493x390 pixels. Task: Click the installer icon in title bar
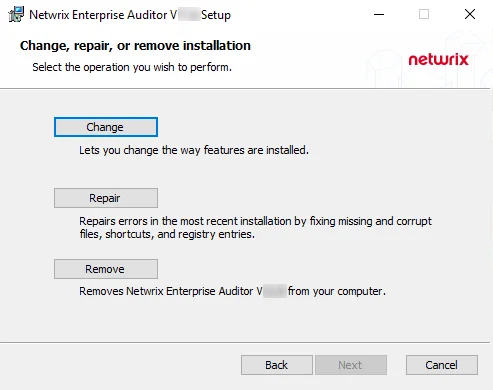pyautogui.click(x=16, y=15)
